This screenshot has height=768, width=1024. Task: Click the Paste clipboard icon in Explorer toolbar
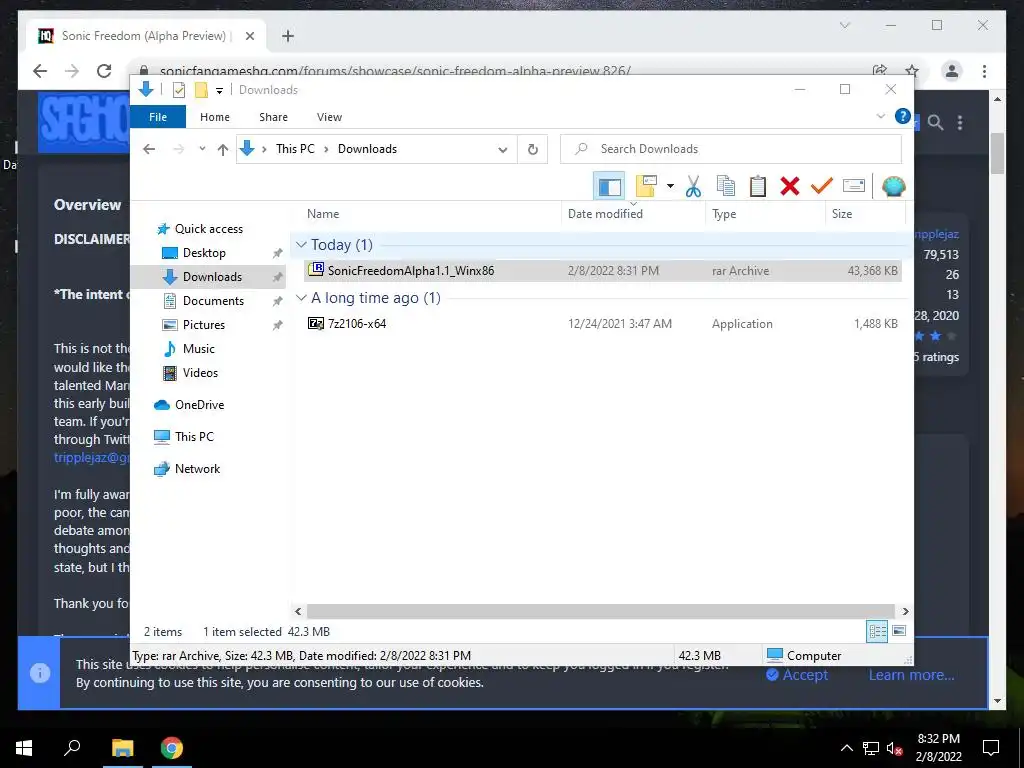758,186
